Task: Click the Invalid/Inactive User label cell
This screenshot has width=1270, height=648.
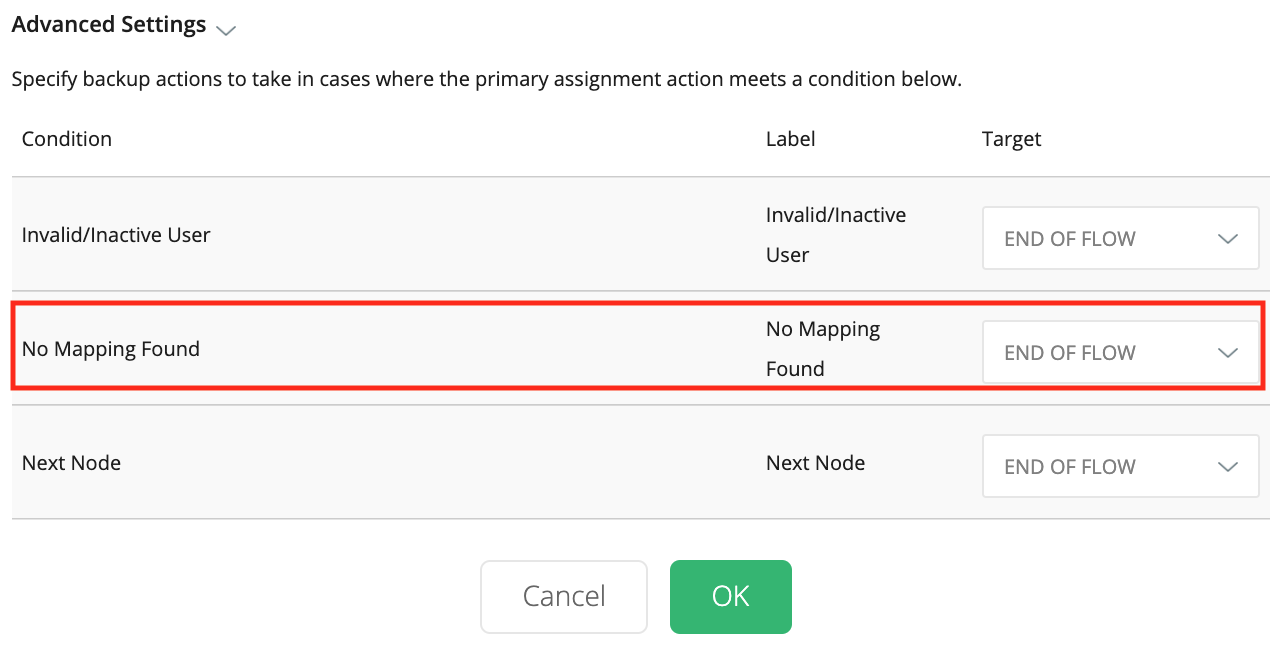Action: pos(835,235)
